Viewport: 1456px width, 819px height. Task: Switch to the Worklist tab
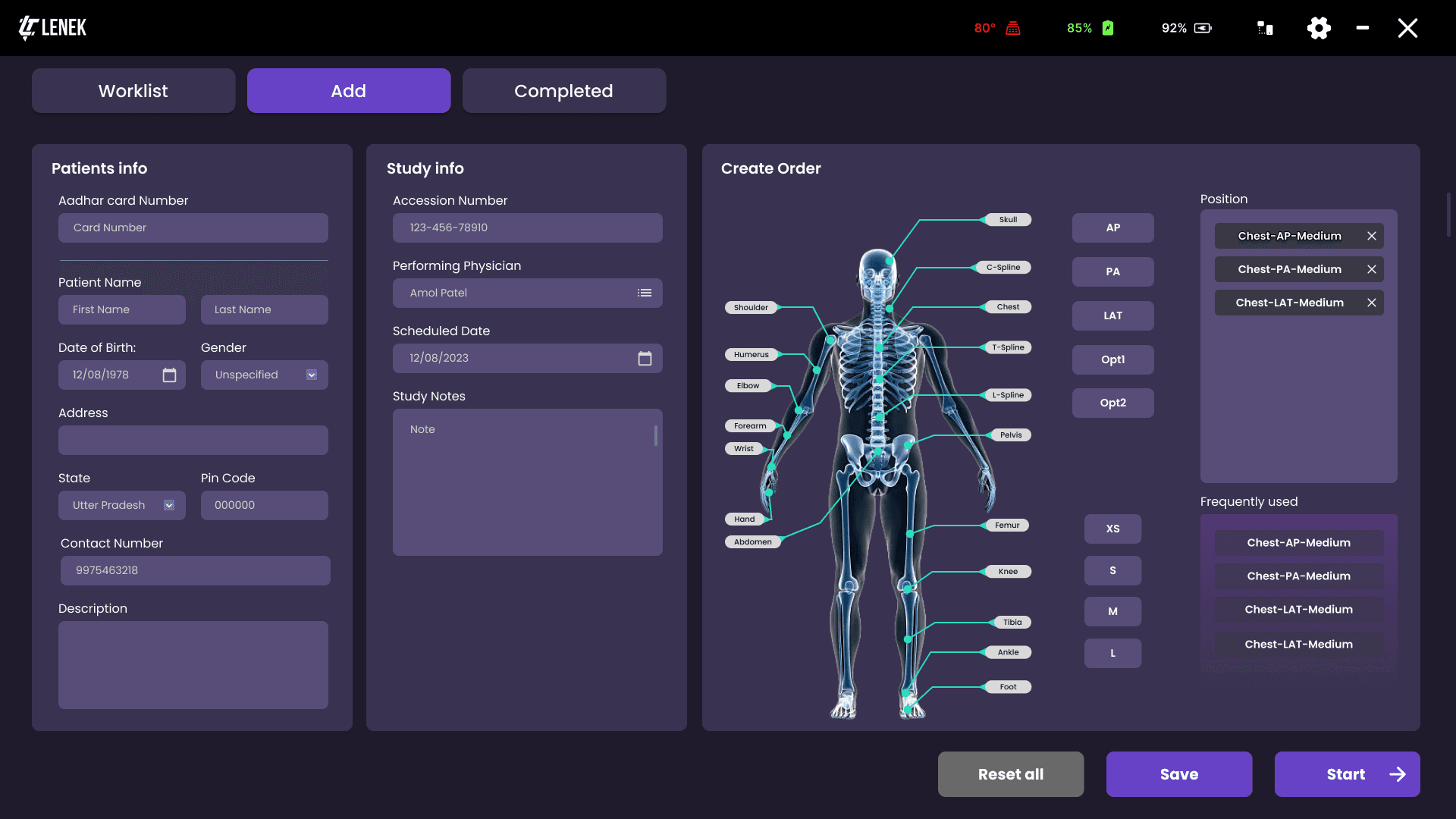point(133,91)
